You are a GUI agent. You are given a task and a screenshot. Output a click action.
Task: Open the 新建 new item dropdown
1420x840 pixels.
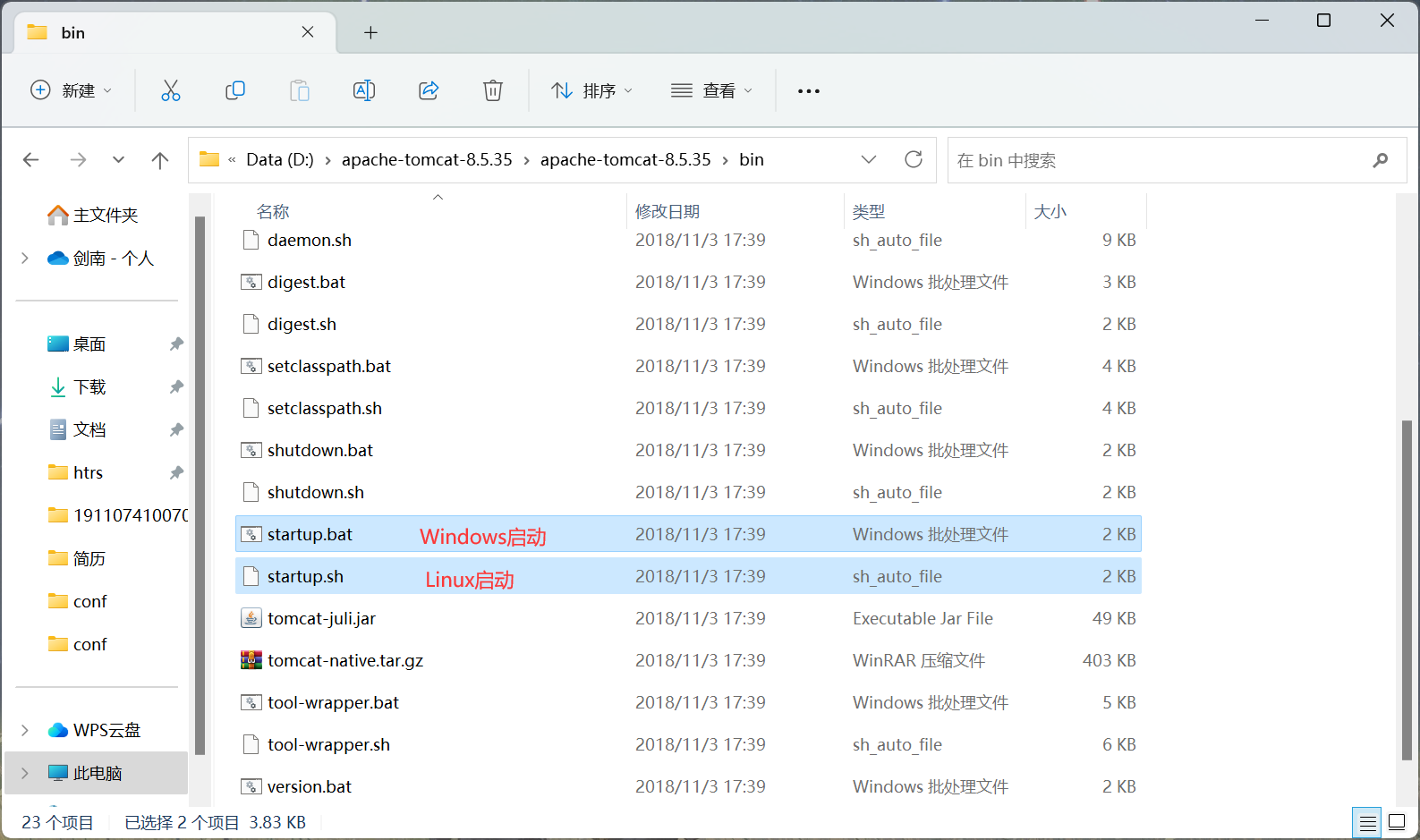(72, 90)
